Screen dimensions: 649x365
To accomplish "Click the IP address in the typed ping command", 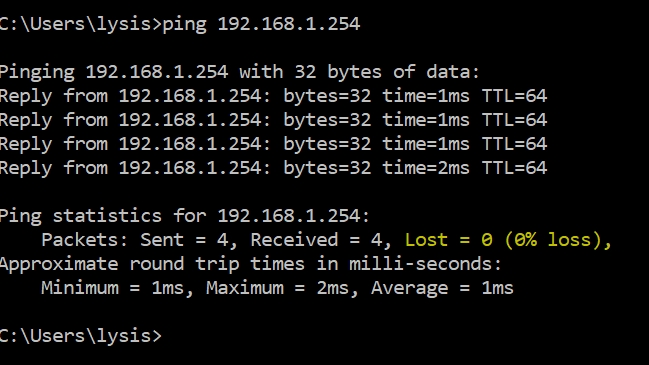I will tap(289, 24).
